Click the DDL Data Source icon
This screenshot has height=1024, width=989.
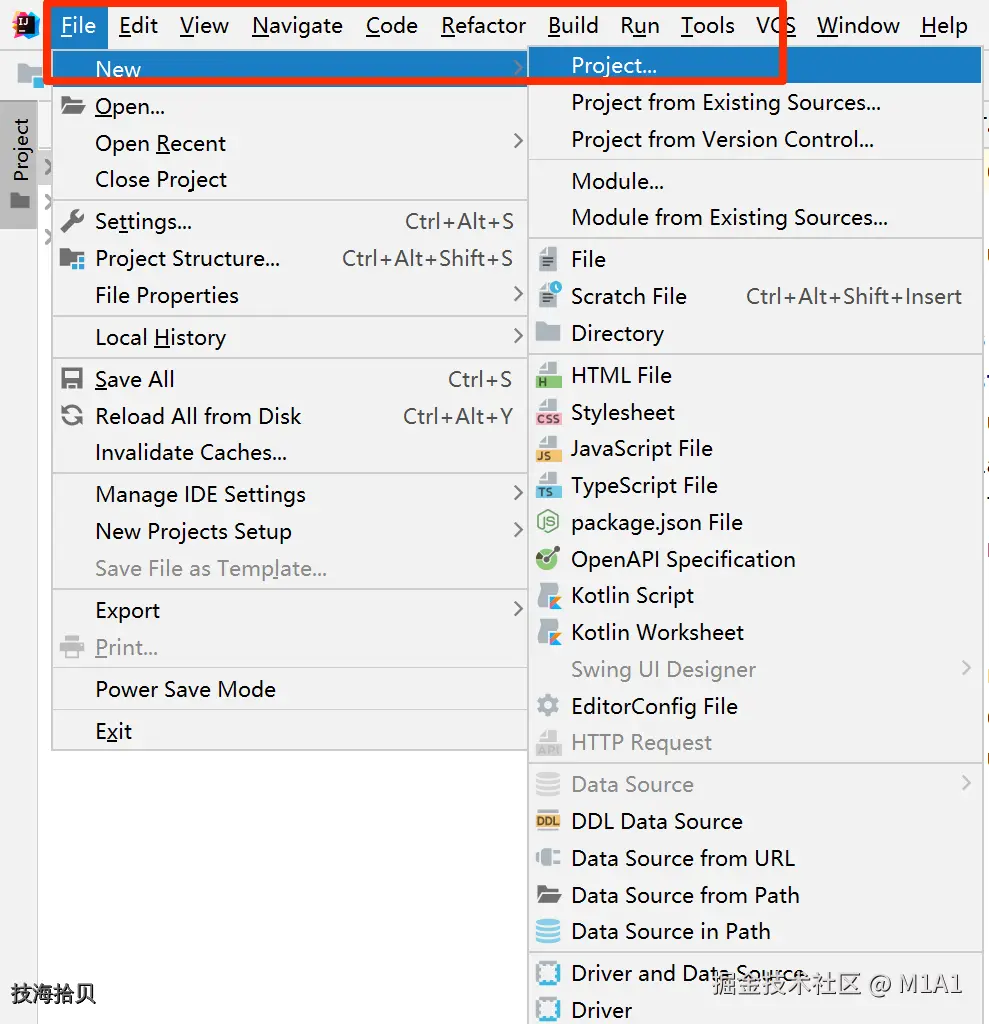548,821
